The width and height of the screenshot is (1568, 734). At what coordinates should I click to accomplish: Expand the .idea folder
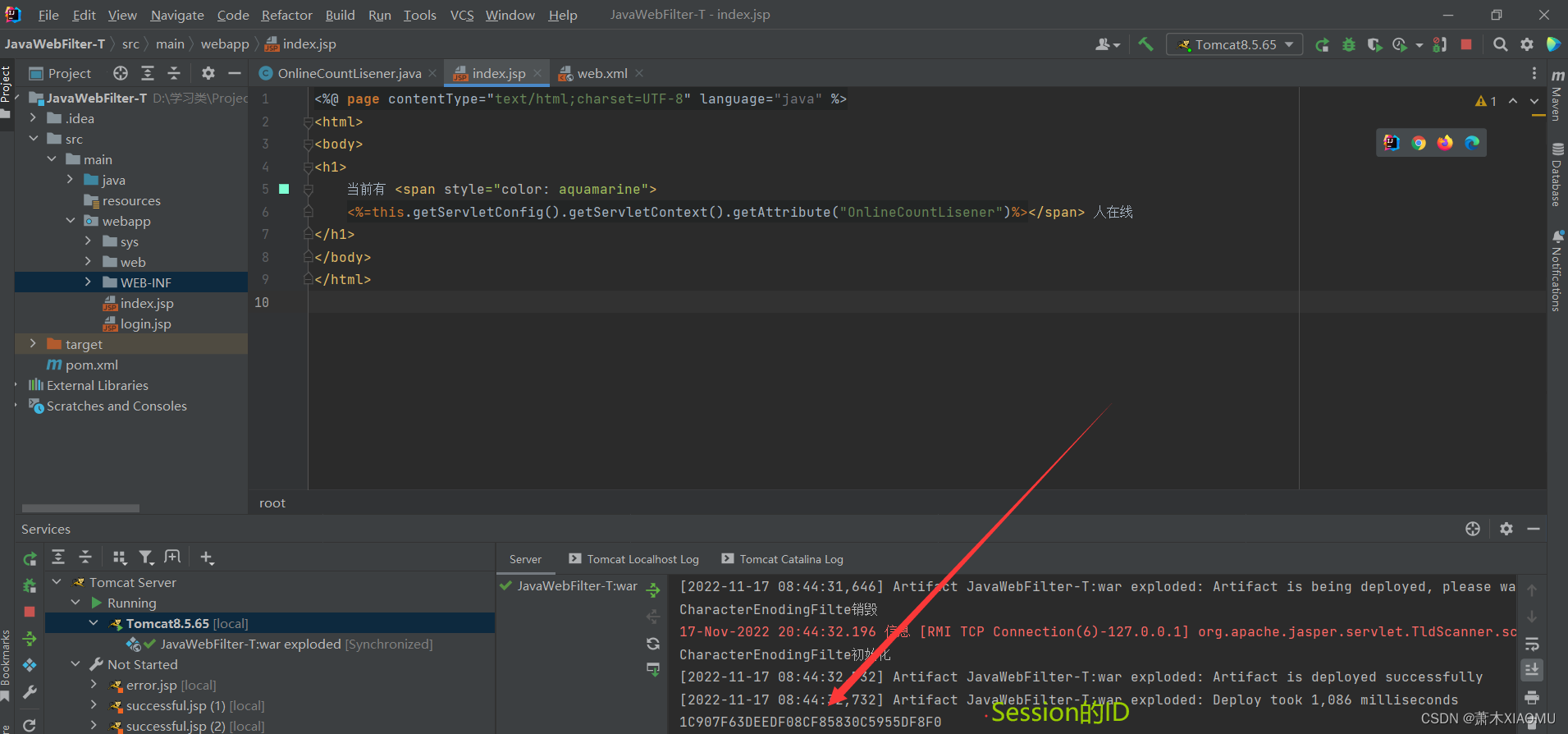point(33,118)
